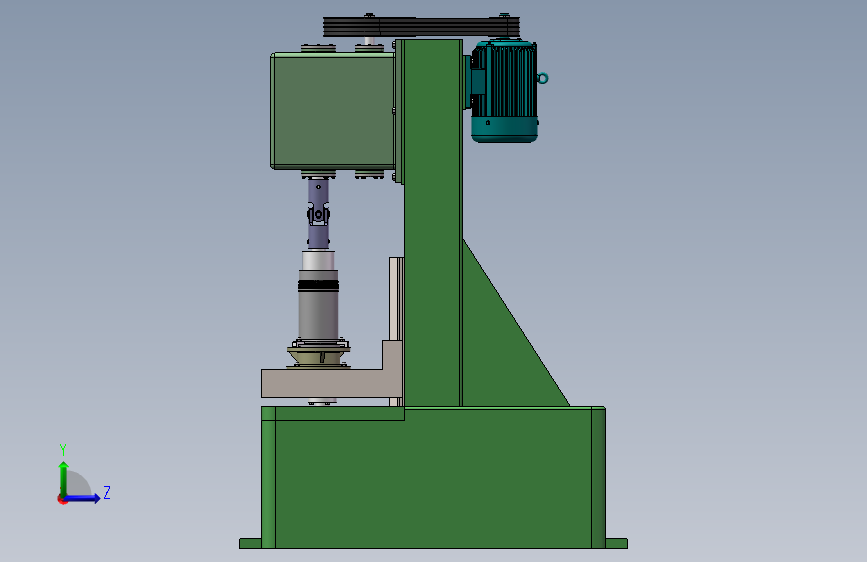
Task: Click the black drive belt on top
Action: click(x=421, y=26)
